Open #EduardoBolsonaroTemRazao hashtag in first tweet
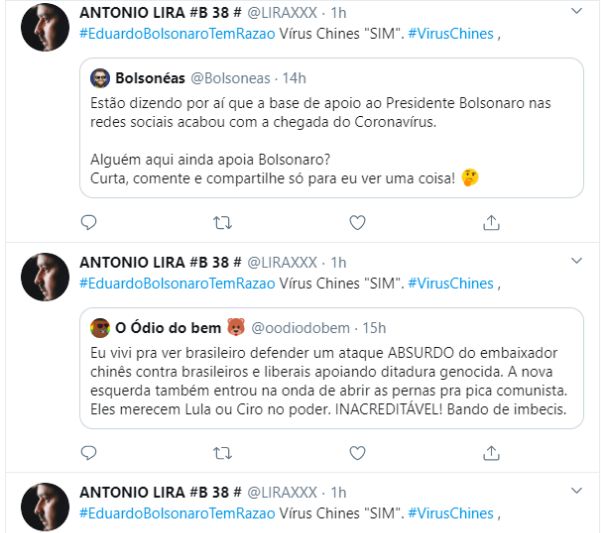 click(177, 34)
